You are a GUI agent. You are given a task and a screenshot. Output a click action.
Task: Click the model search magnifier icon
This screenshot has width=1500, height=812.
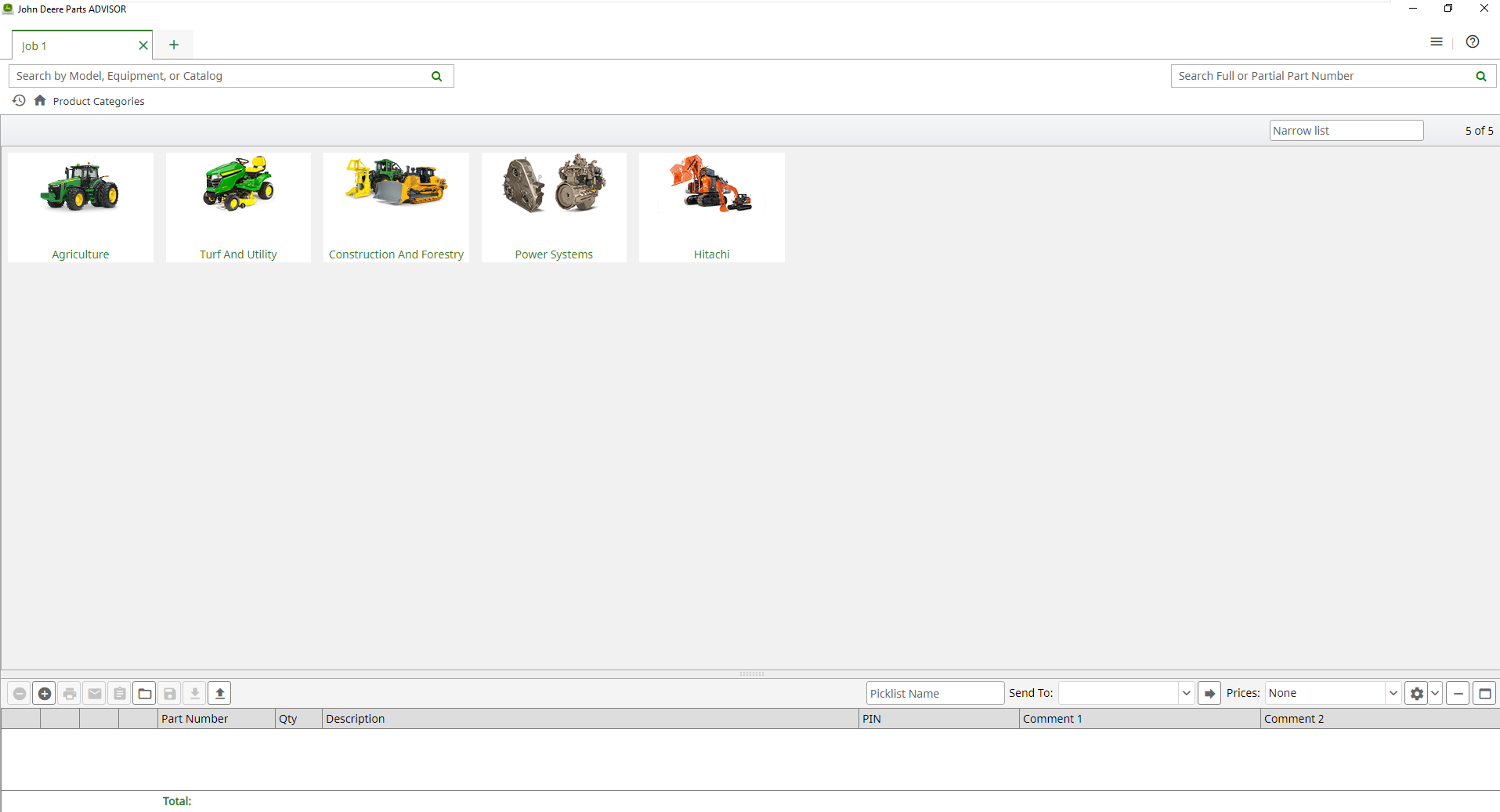pyautogui.click(x=437, y=76)
